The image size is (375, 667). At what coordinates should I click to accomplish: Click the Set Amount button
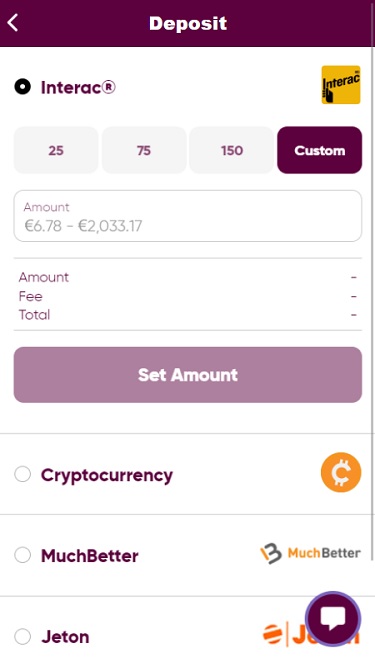(x=188, y=375)
